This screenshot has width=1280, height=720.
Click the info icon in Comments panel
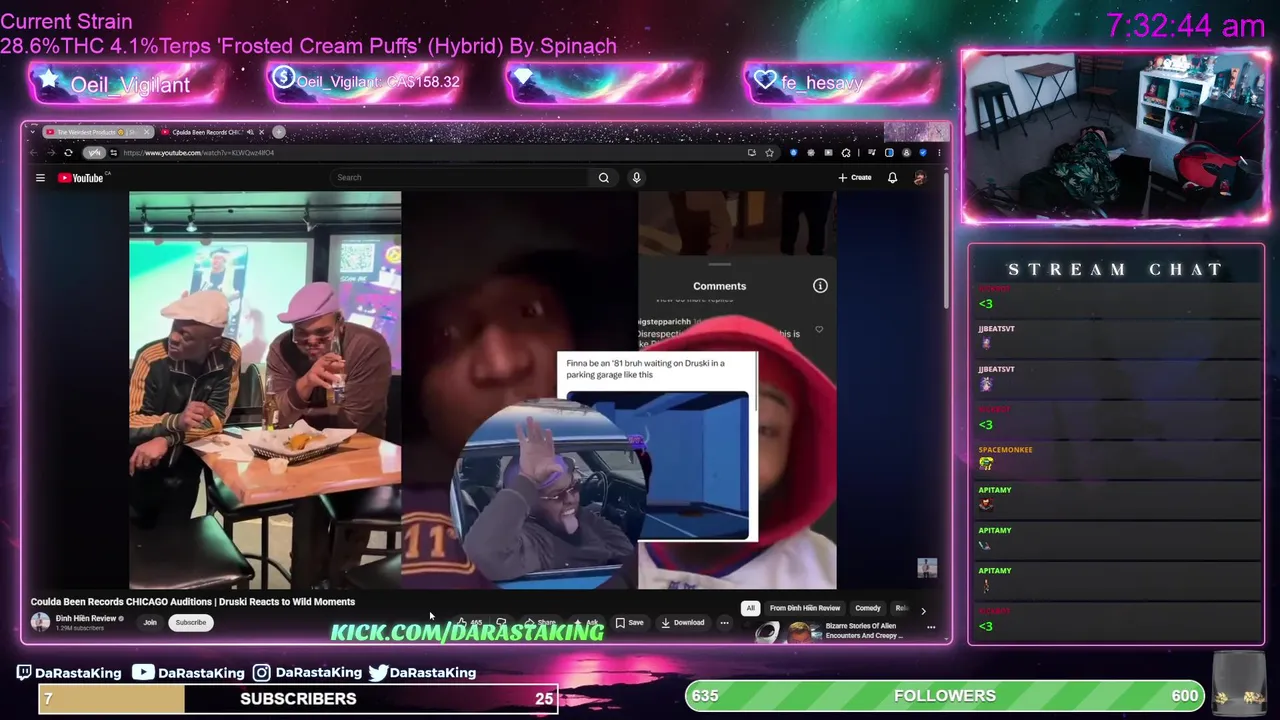(820, 286)
